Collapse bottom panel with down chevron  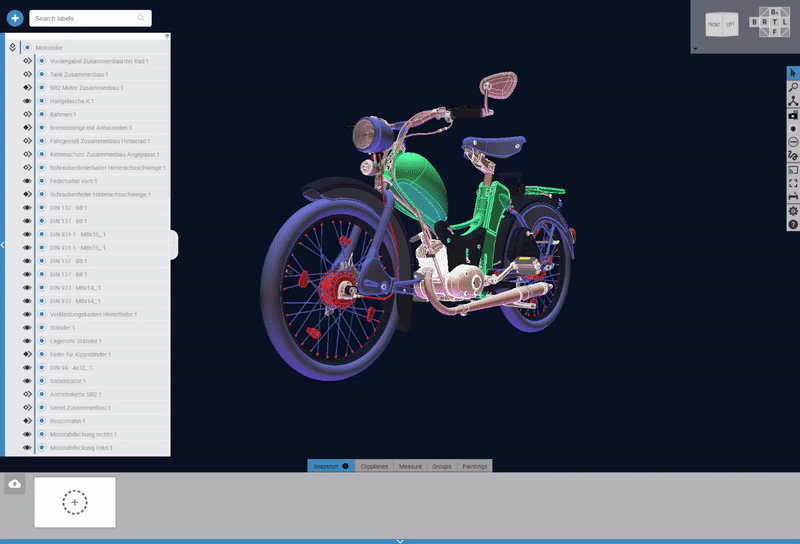[x=400, y=540]
